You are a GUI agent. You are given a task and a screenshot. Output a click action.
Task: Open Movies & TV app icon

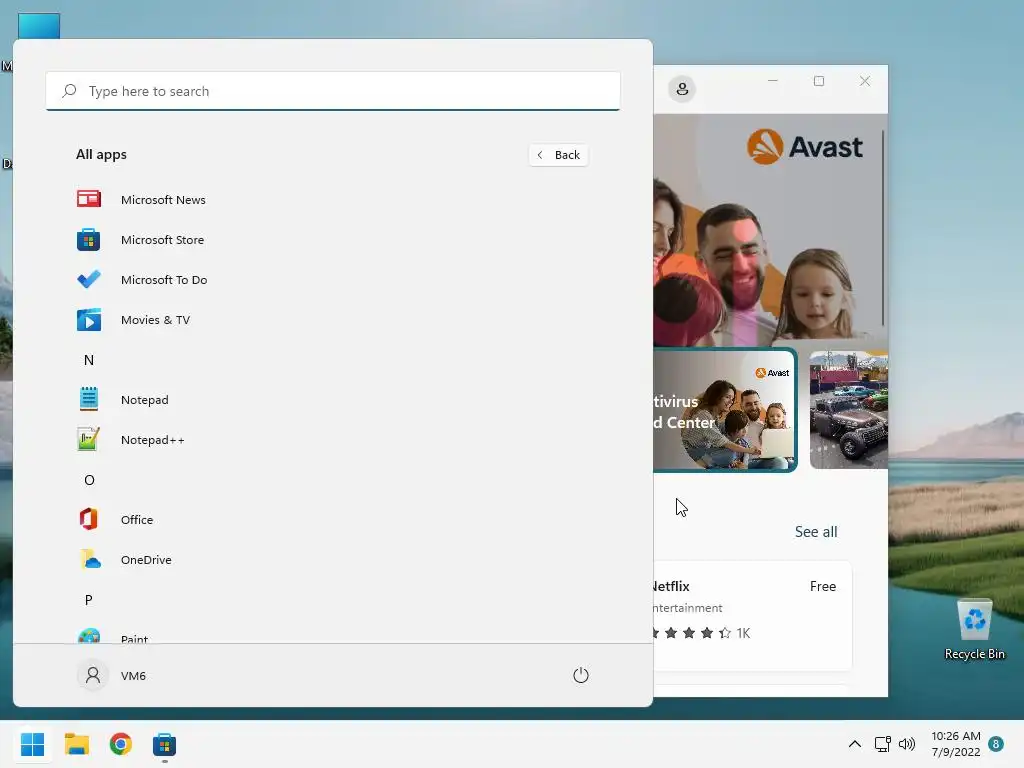(89, 320)
